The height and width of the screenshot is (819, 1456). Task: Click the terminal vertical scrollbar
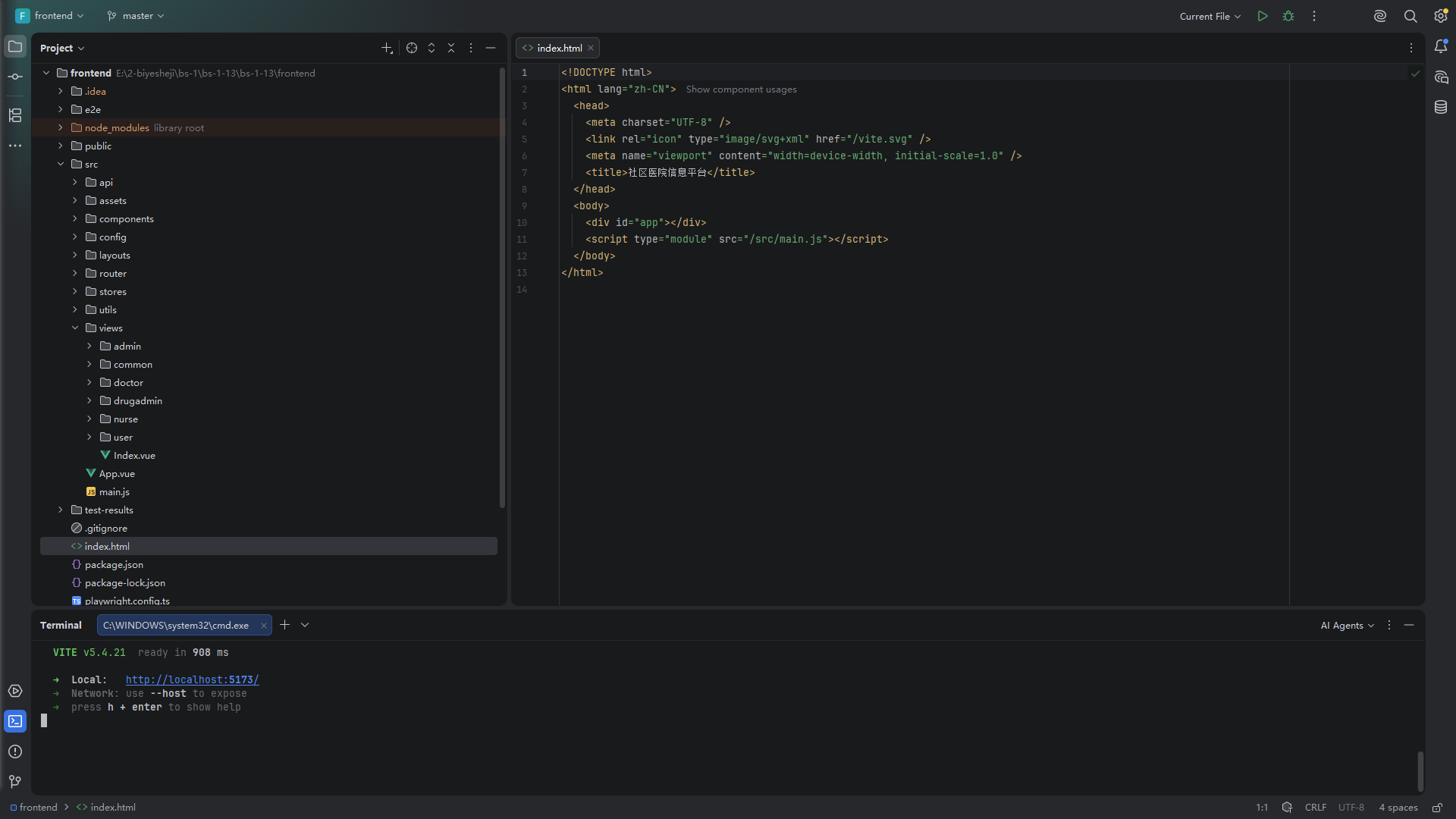click(x=1420, y=771)
